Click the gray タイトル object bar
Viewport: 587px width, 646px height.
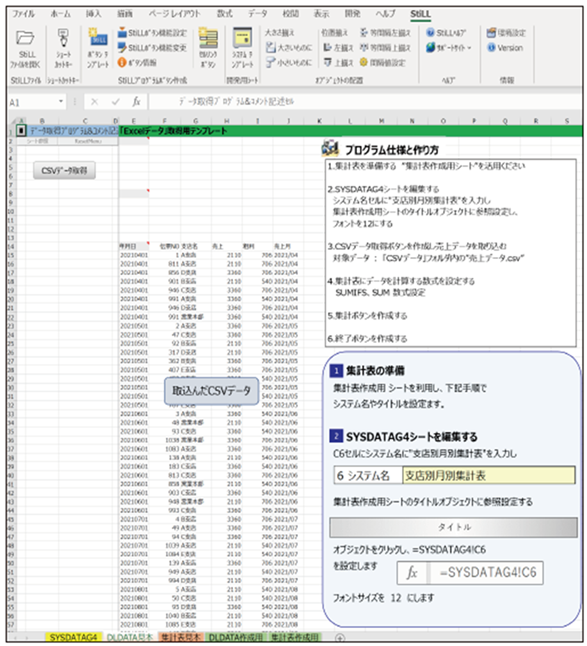[x=454, y=527]
